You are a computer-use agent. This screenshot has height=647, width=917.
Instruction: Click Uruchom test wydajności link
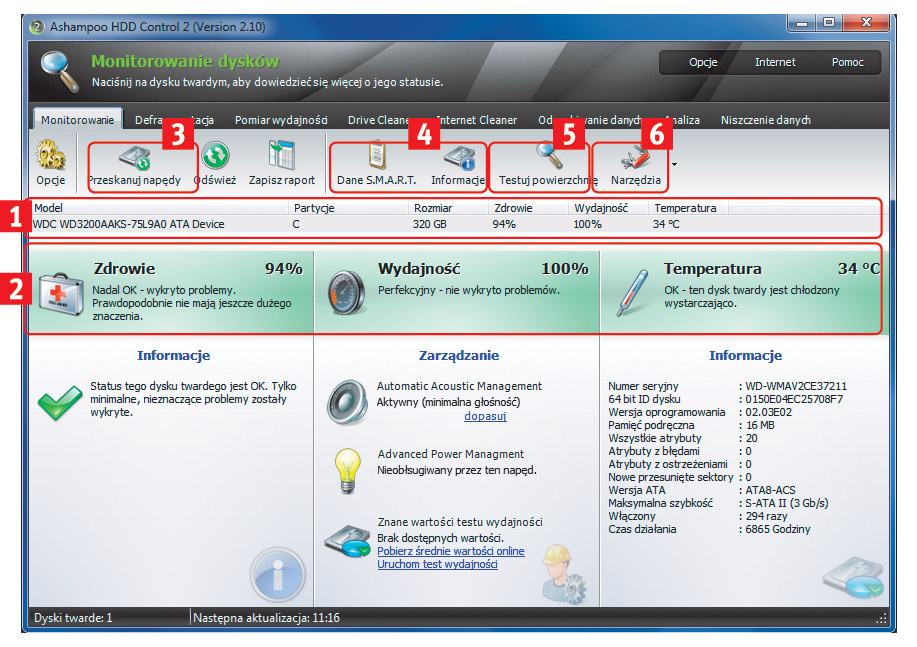pyautogui.click(x=437, y=564)
